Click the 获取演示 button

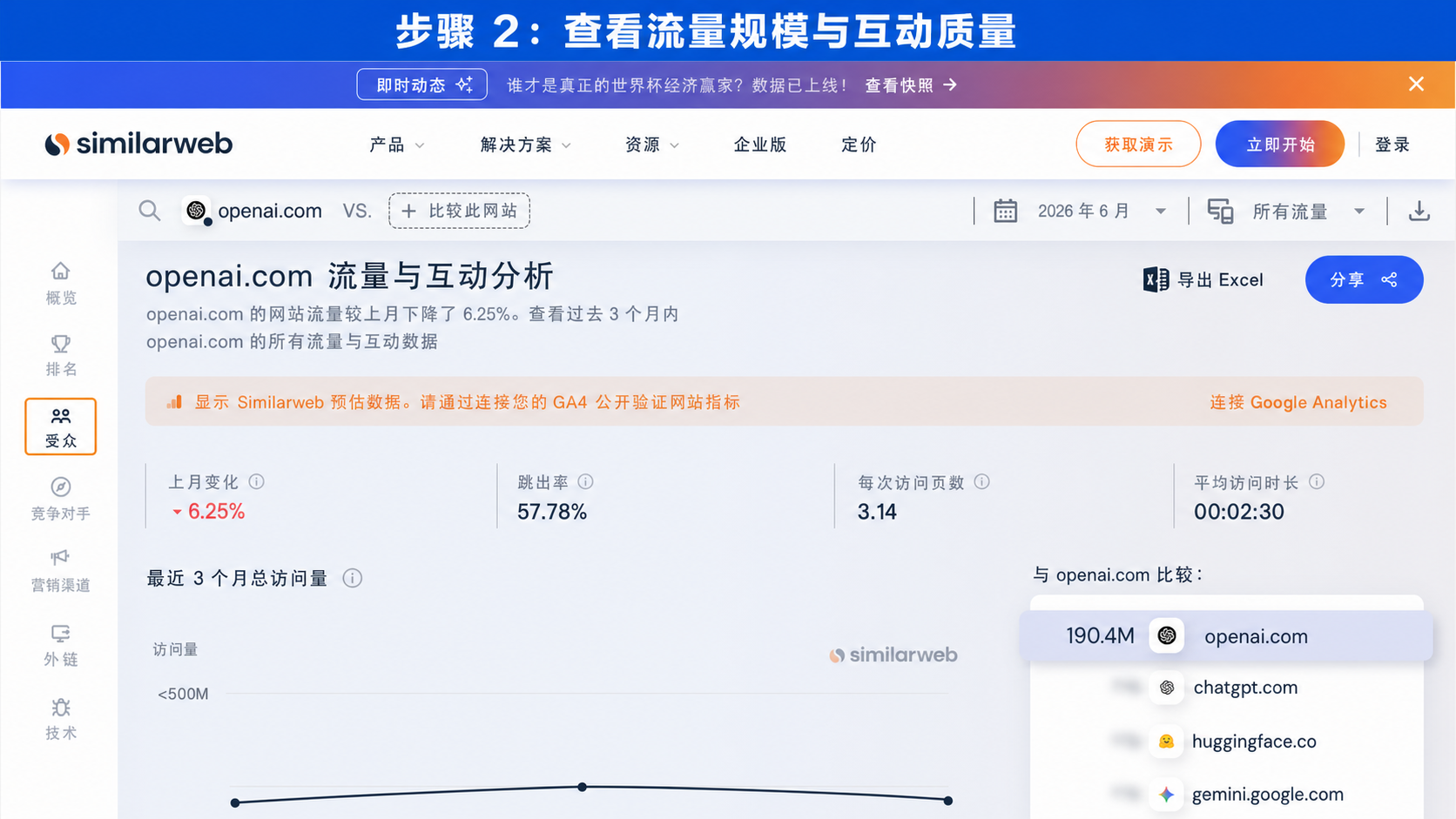[x=1138, y=144]
